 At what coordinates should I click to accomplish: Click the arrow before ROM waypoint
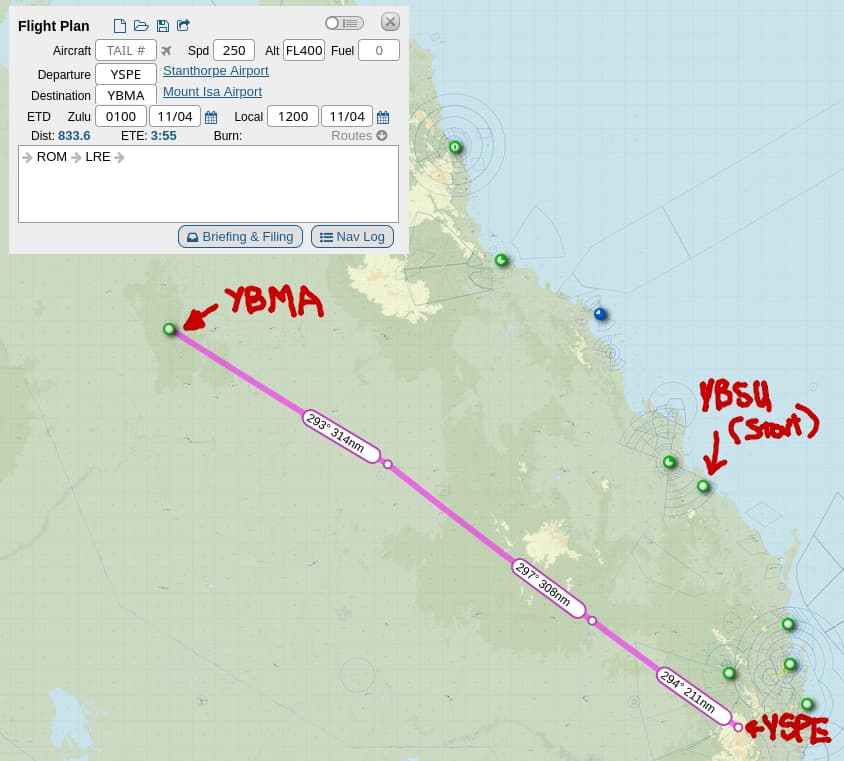pyautogui.click(x=27, y=157)
